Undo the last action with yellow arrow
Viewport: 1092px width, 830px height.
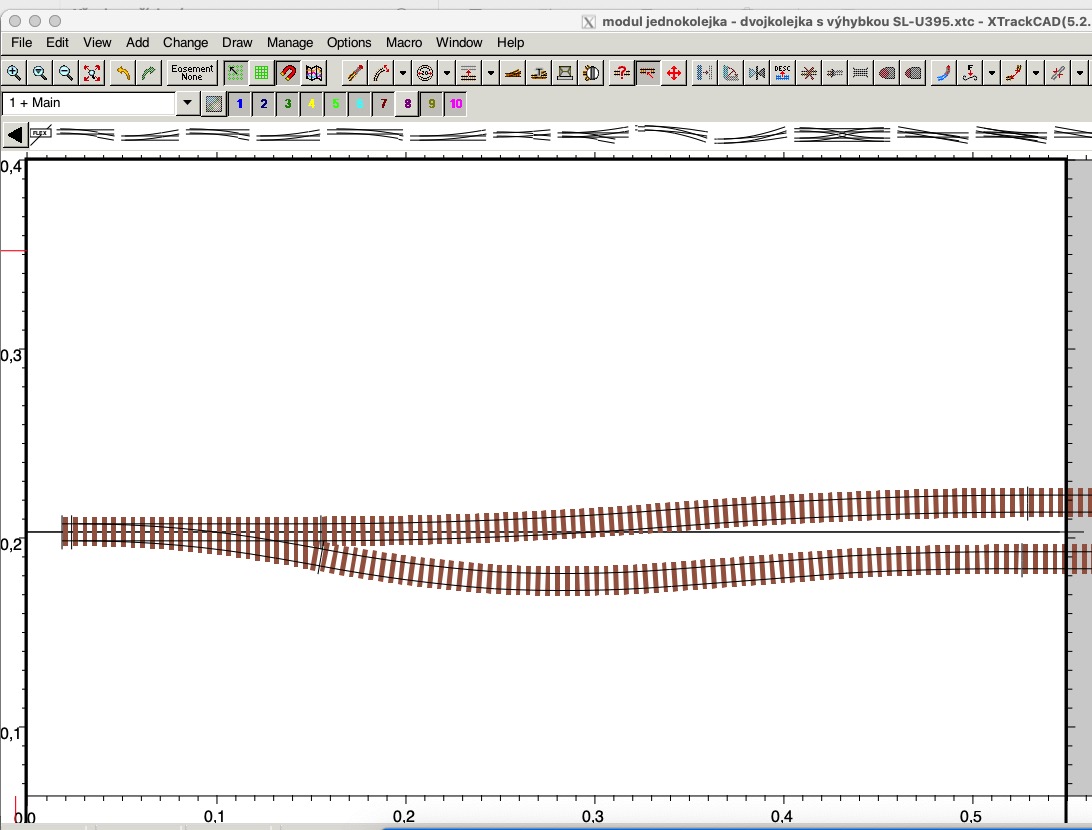[123, 72]
